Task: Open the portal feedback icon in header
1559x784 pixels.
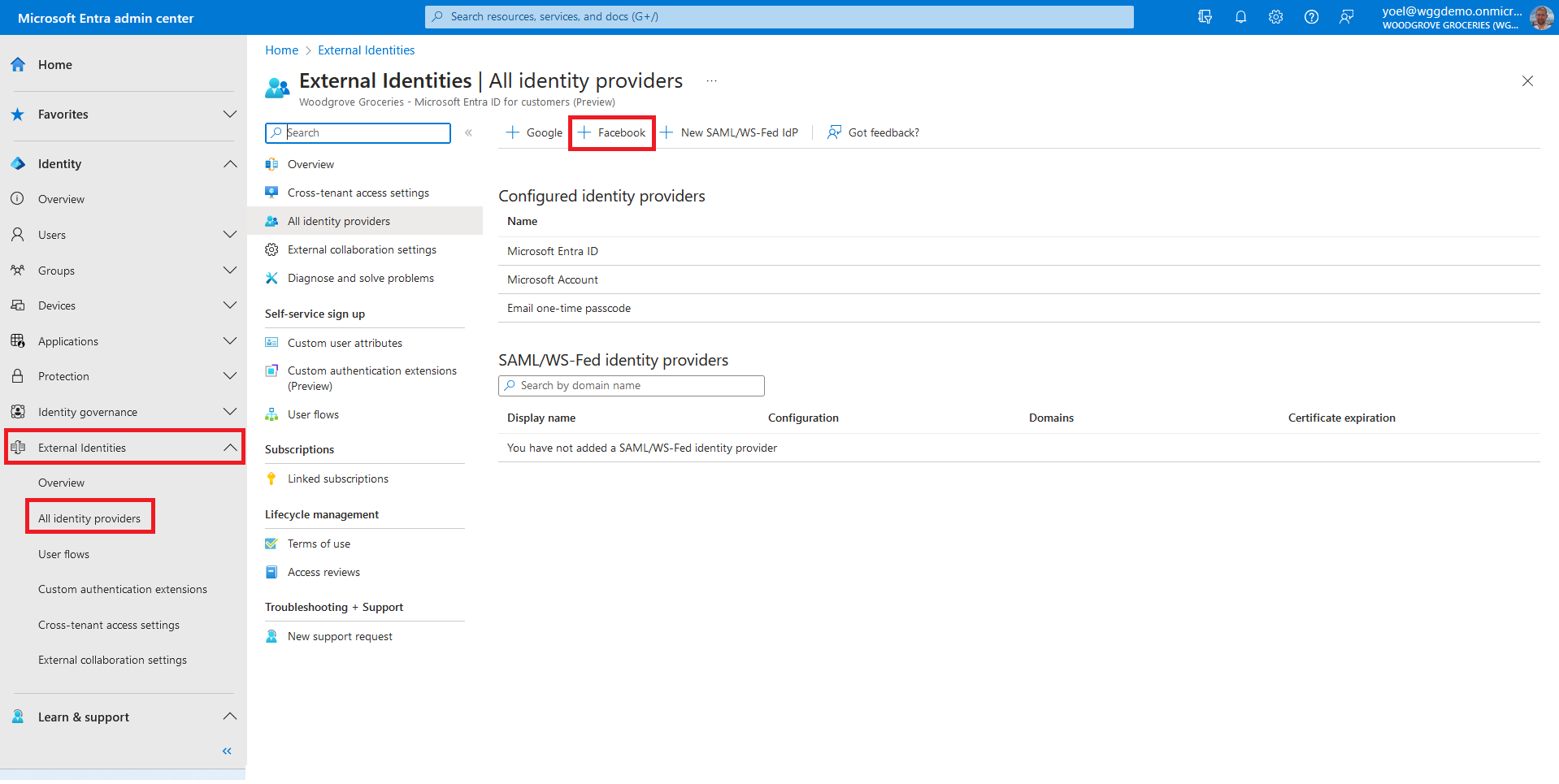Action: point(1347,17)
